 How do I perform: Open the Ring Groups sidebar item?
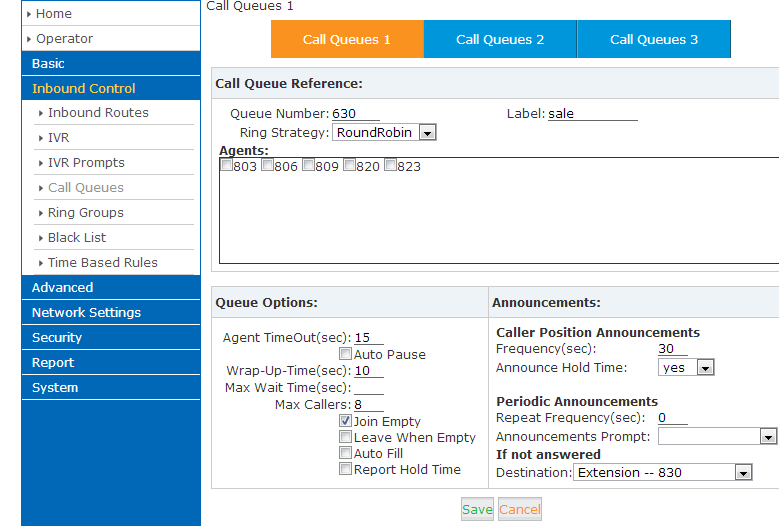(x=86, y=212)
